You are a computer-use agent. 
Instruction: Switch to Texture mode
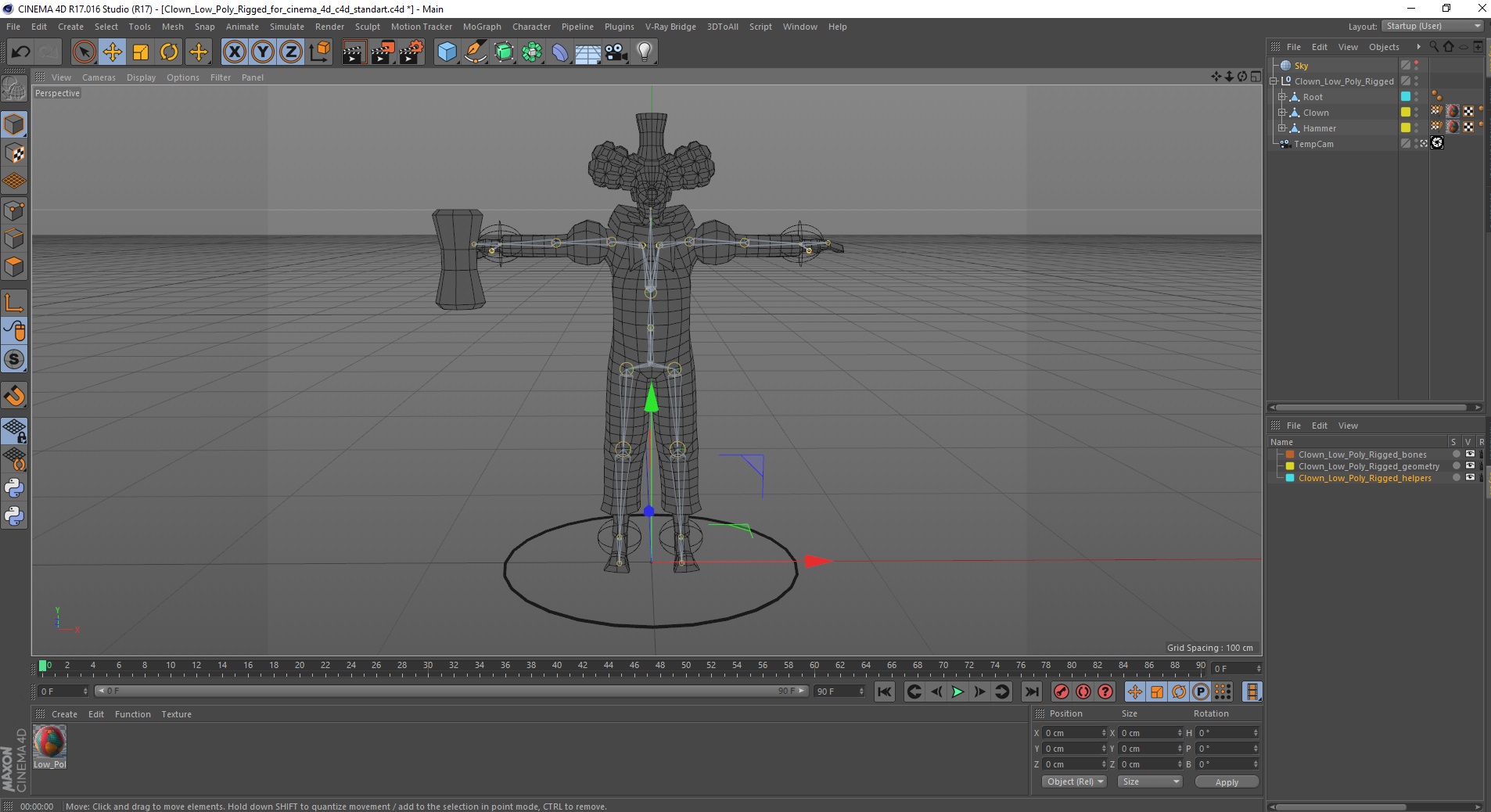pos(14,153)
